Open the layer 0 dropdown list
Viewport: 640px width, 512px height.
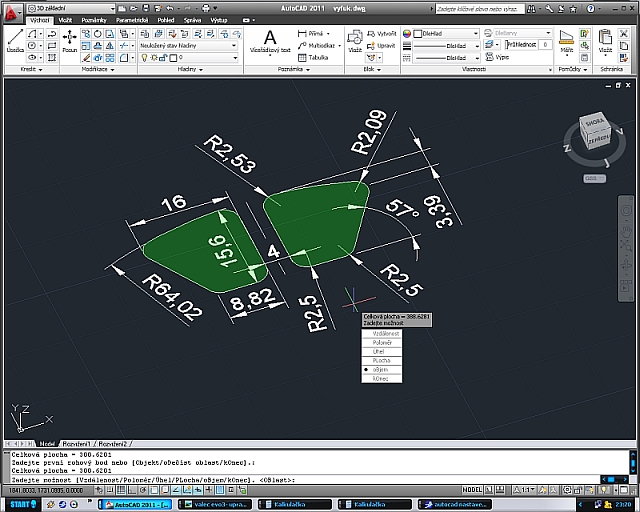(x=188, y=58)
